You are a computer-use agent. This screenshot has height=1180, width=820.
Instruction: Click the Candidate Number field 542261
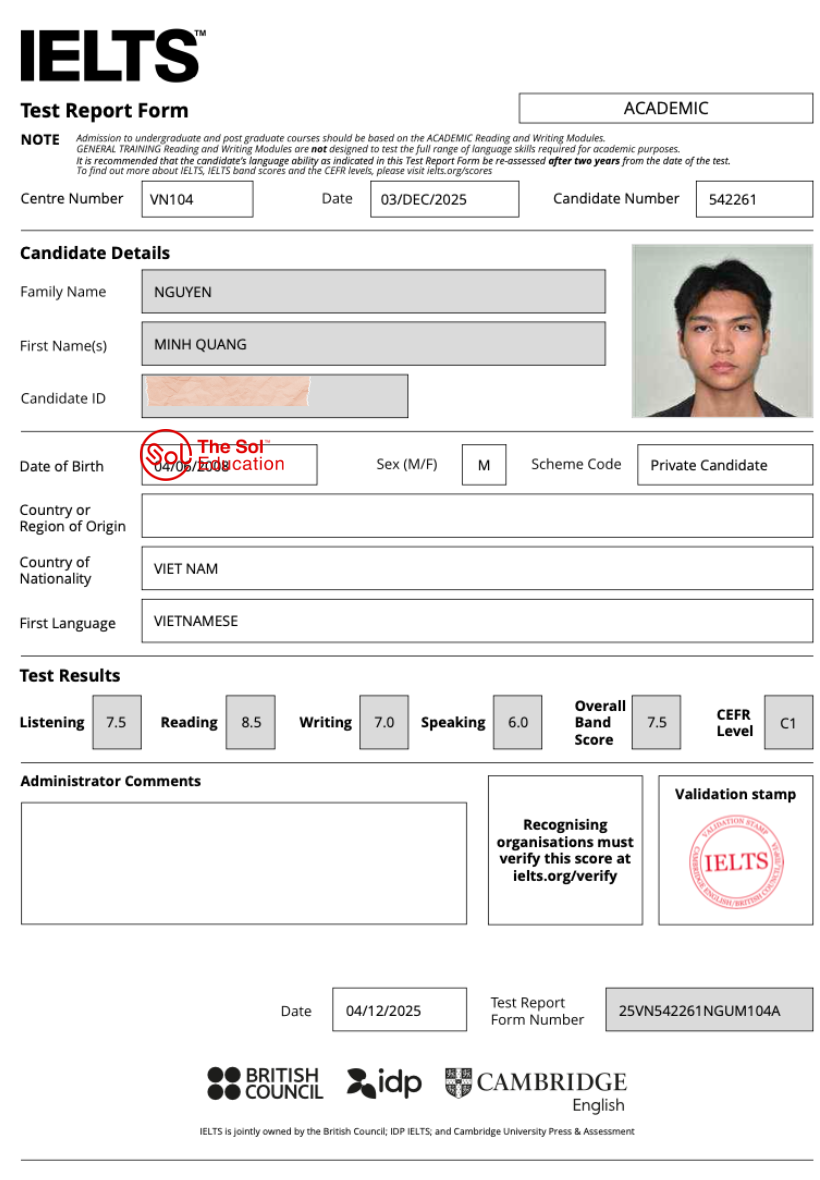(x=753, y=199)
